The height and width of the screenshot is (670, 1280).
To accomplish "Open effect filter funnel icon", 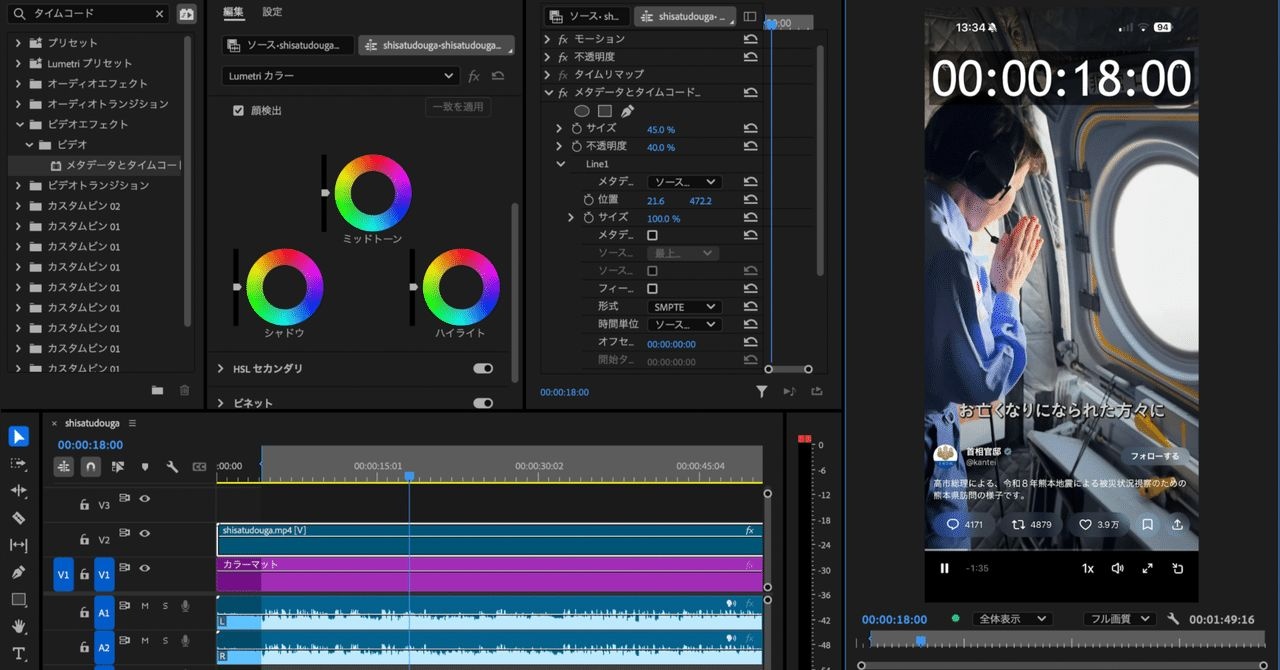I will coord(761,392).
